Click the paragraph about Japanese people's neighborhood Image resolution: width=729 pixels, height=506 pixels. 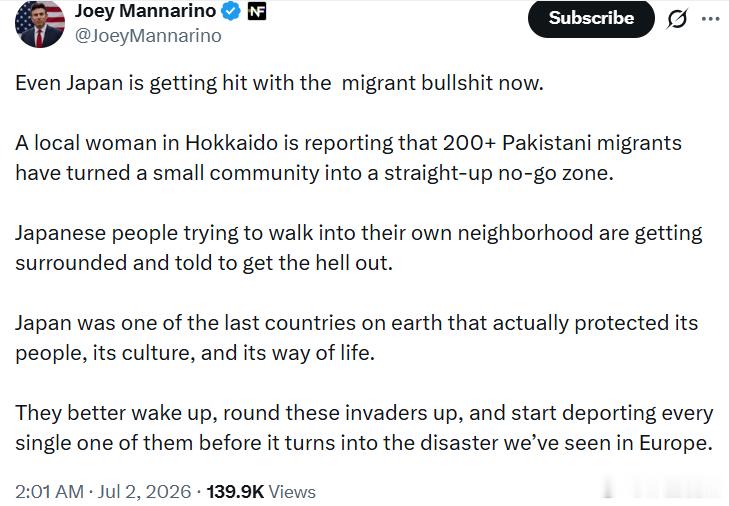358,248
